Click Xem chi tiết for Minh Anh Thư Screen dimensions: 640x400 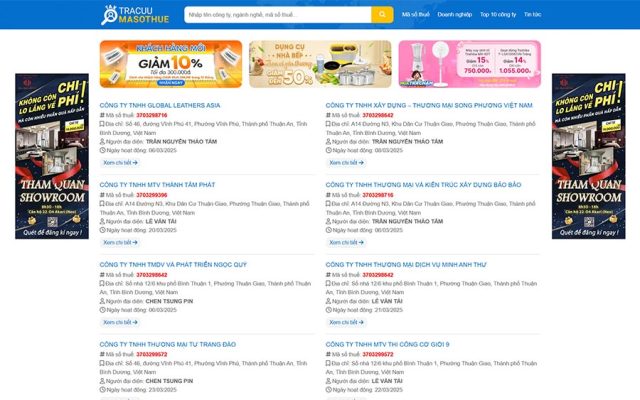click(346, 322)
